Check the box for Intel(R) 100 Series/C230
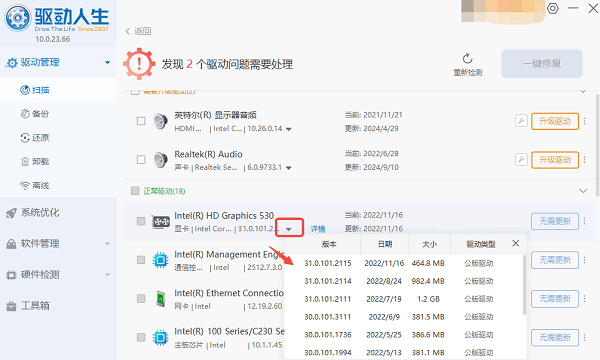Viewport: 600px width, 360px height. coord(141,337)
